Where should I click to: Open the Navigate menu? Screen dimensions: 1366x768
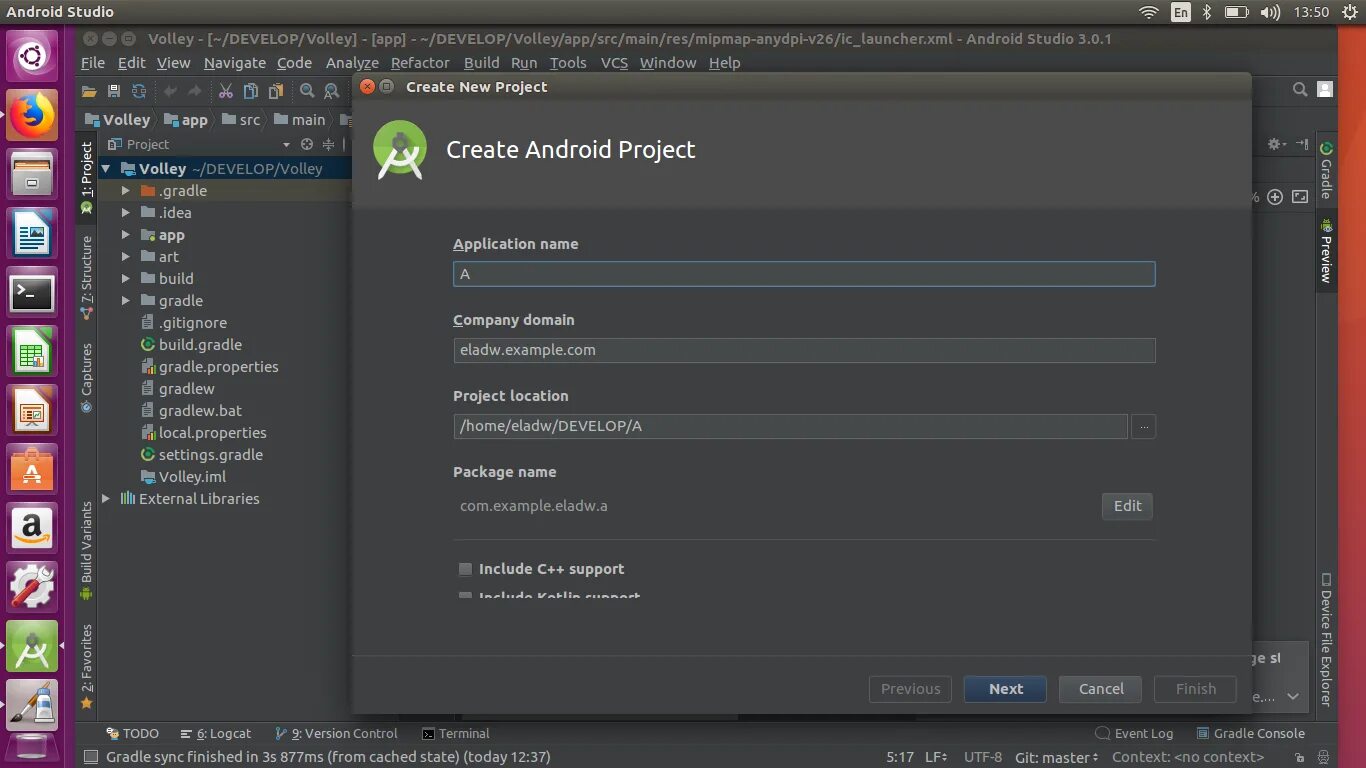coord(235,62)
